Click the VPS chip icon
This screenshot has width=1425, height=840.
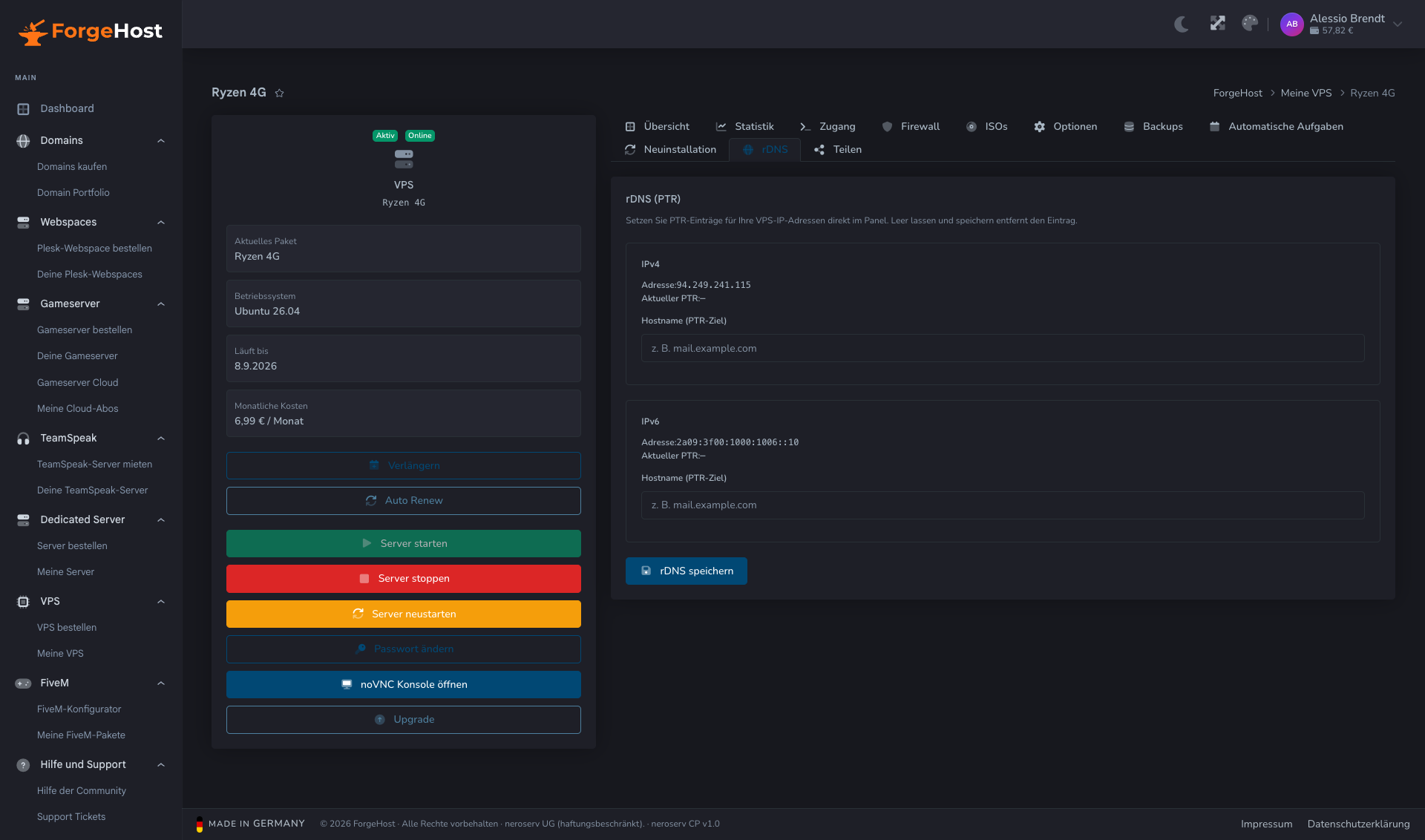coord(23,602)
